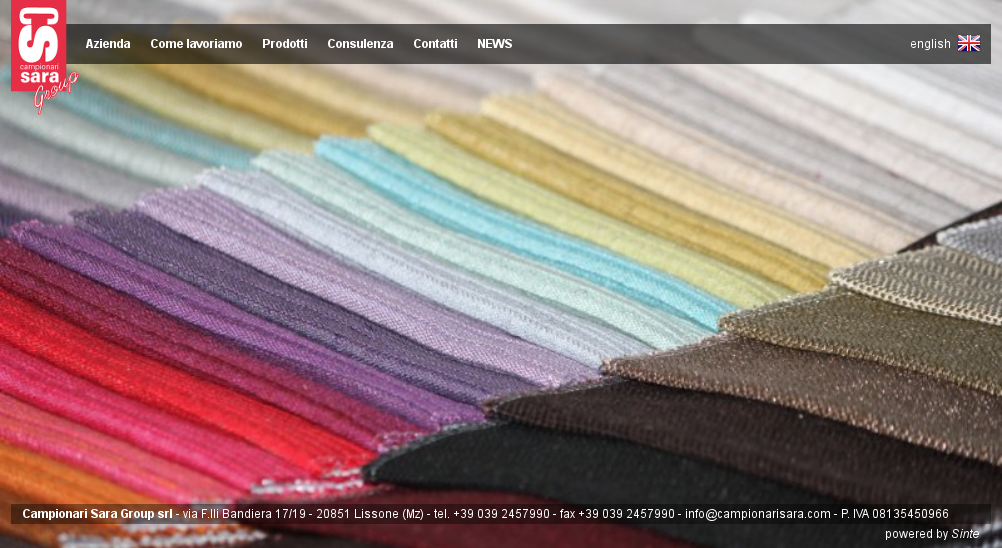This screenshot has width=1002, height=548.
Task: Click the info@campionarisara.com email address
Action: [x=758, y=514]
